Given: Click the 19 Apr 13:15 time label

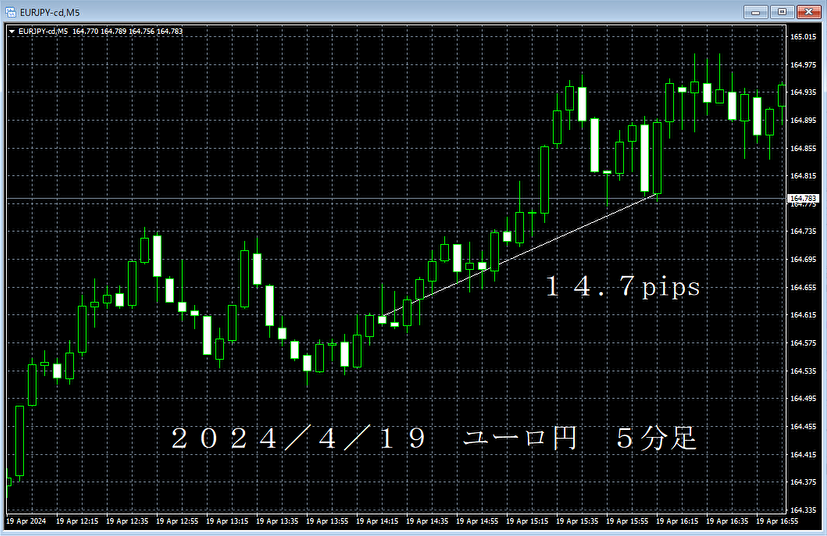Looking at the screenshot, I should click(x=227, y=521).
